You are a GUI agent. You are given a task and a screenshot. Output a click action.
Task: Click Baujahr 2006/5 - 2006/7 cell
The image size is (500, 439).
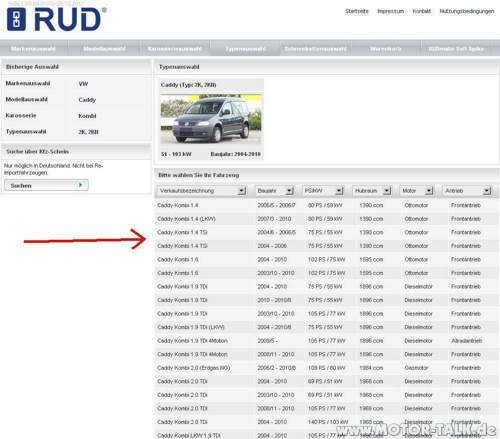click(x=276, y=205)
